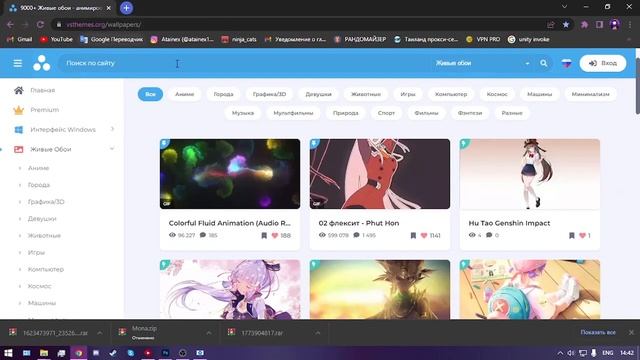Open Premium in the sidebar
Screen dimensions: 640x360
[44, 110]
